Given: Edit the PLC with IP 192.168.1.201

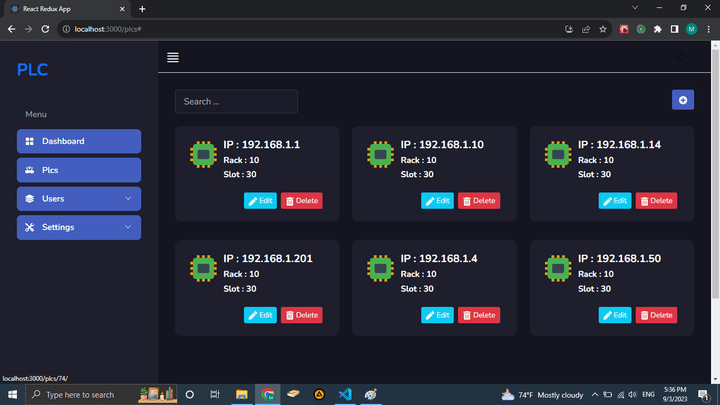Looking at the screenshot, I should point(260,315).
